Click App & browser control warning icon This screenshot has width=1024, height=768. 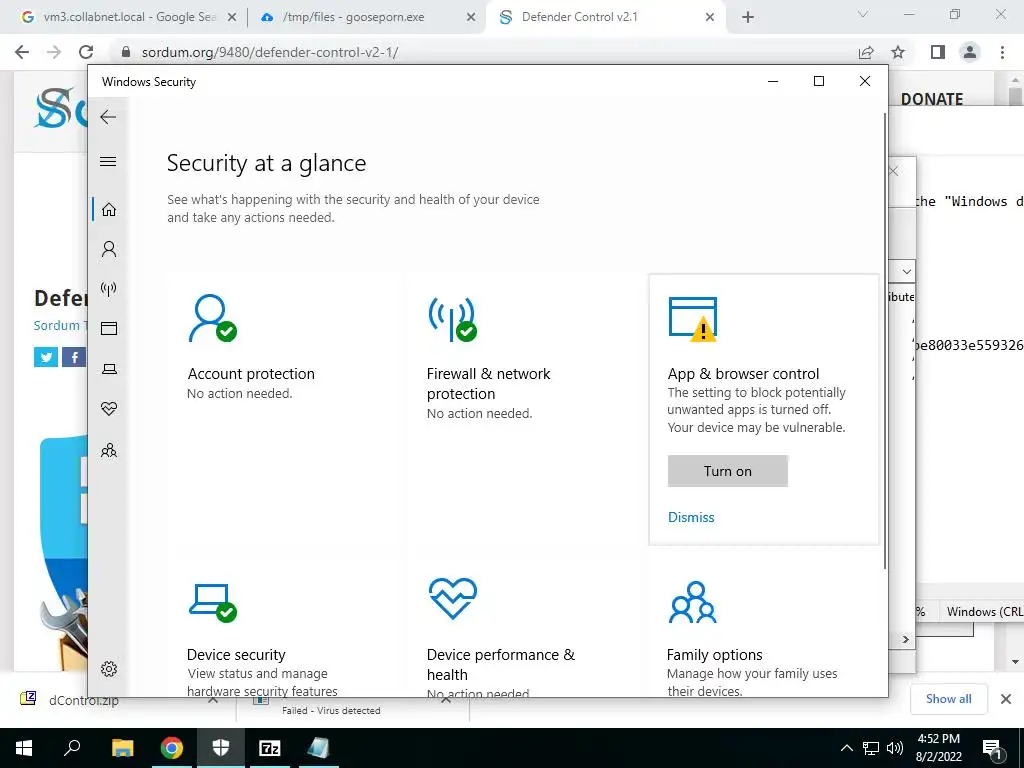[693, 319]
